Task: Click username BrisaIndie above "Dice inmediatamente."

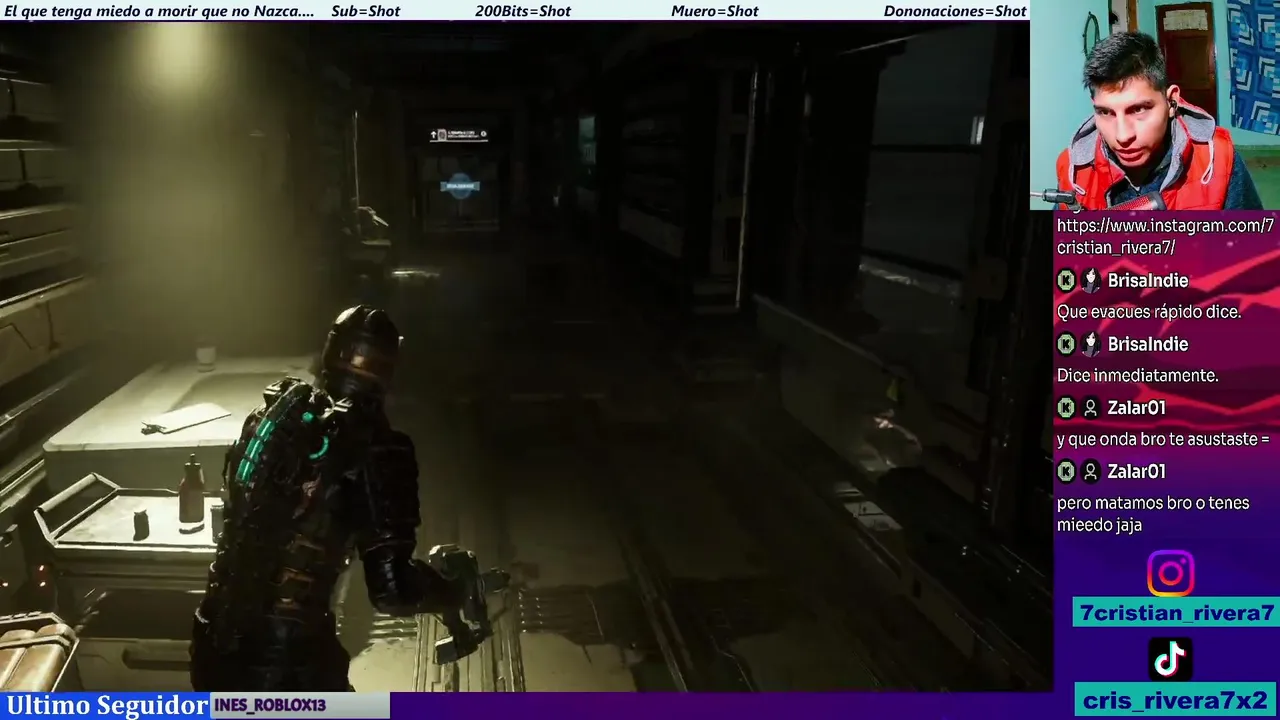Action: (1148, 345)
